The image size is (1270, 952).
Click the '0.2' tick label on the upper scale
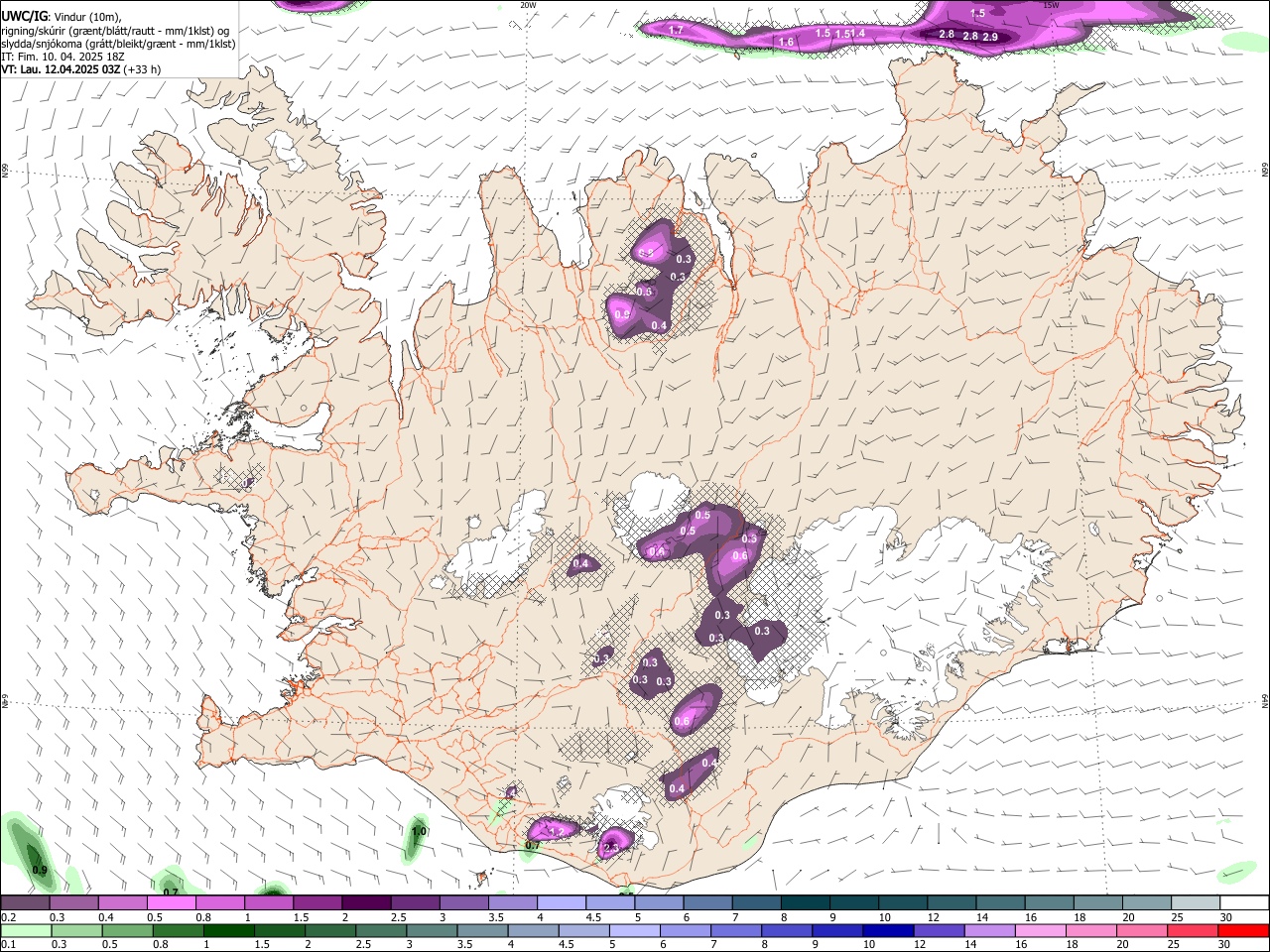pos(7,917)
